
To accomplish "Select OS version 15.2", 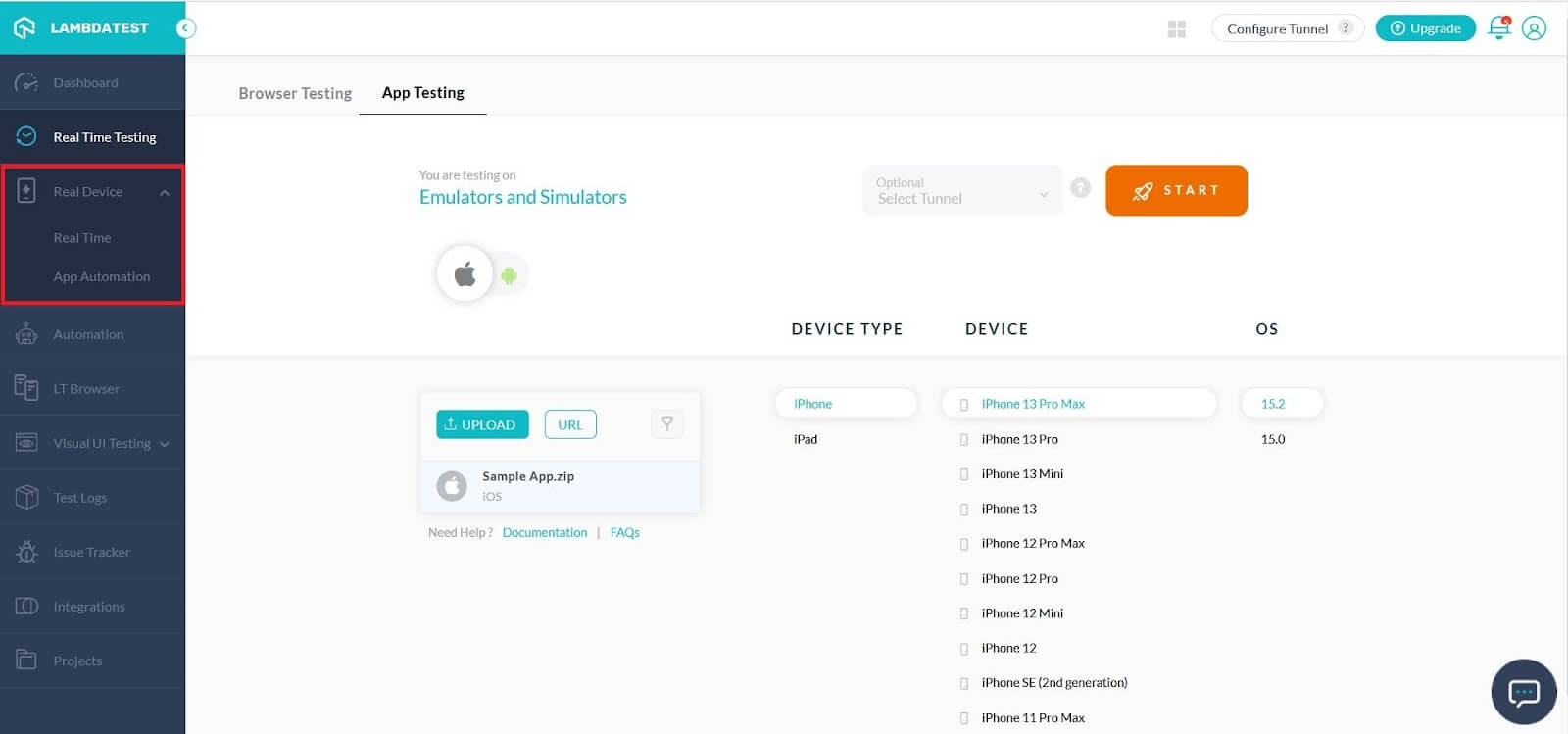I will [x=1282, y=404].
